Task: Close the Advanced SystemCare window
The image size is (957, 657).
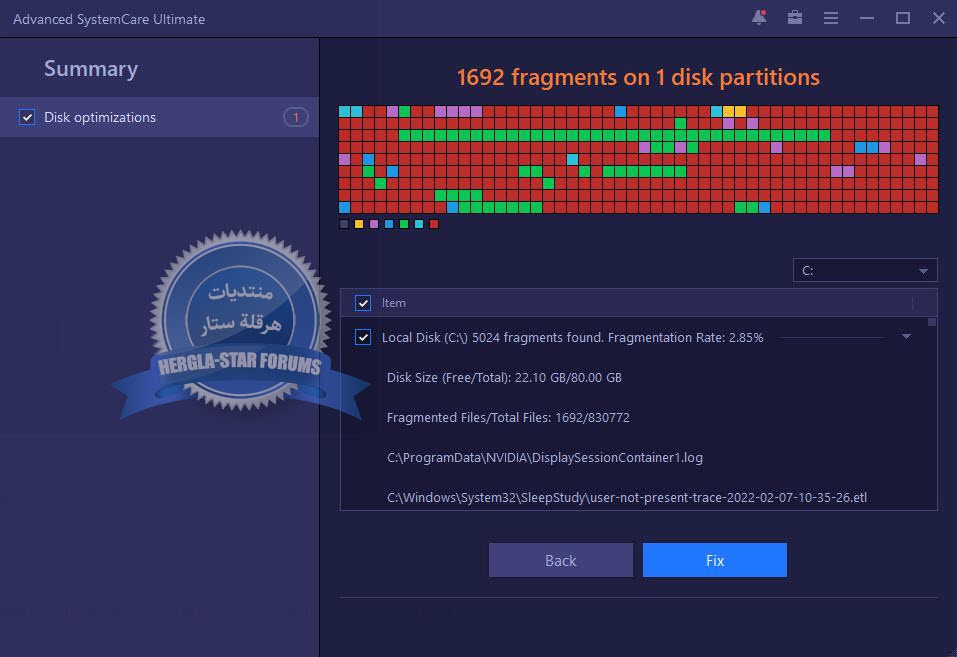Action: (x=939, y=18)
